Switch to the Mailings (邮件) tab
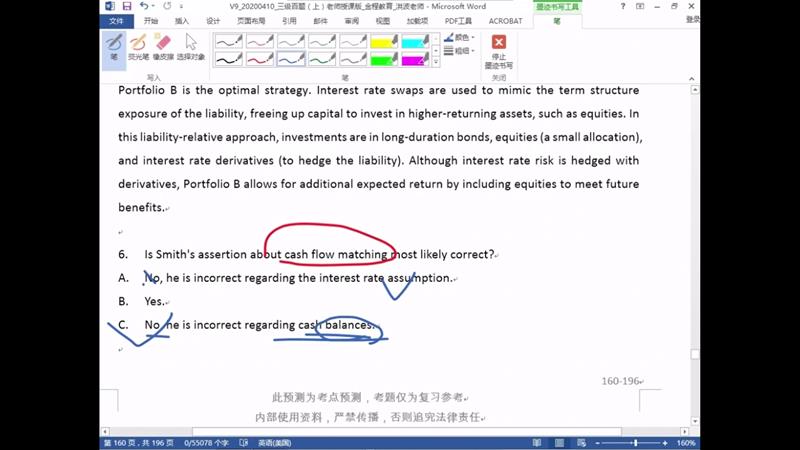The width and height of the screenshot is (800, 450). tap(320, 21)
